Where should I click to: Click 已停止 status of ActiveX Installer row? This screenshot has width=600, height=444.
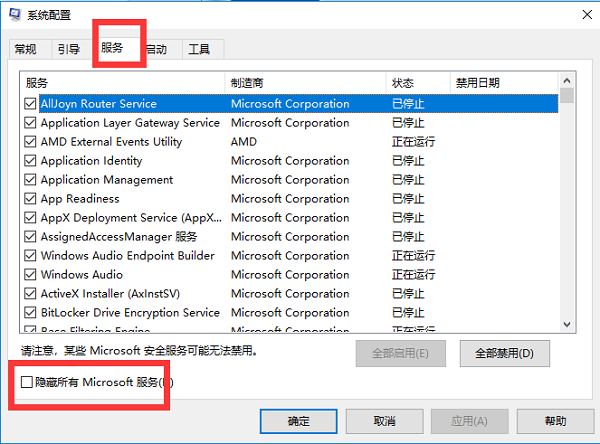tap(408, 294)
